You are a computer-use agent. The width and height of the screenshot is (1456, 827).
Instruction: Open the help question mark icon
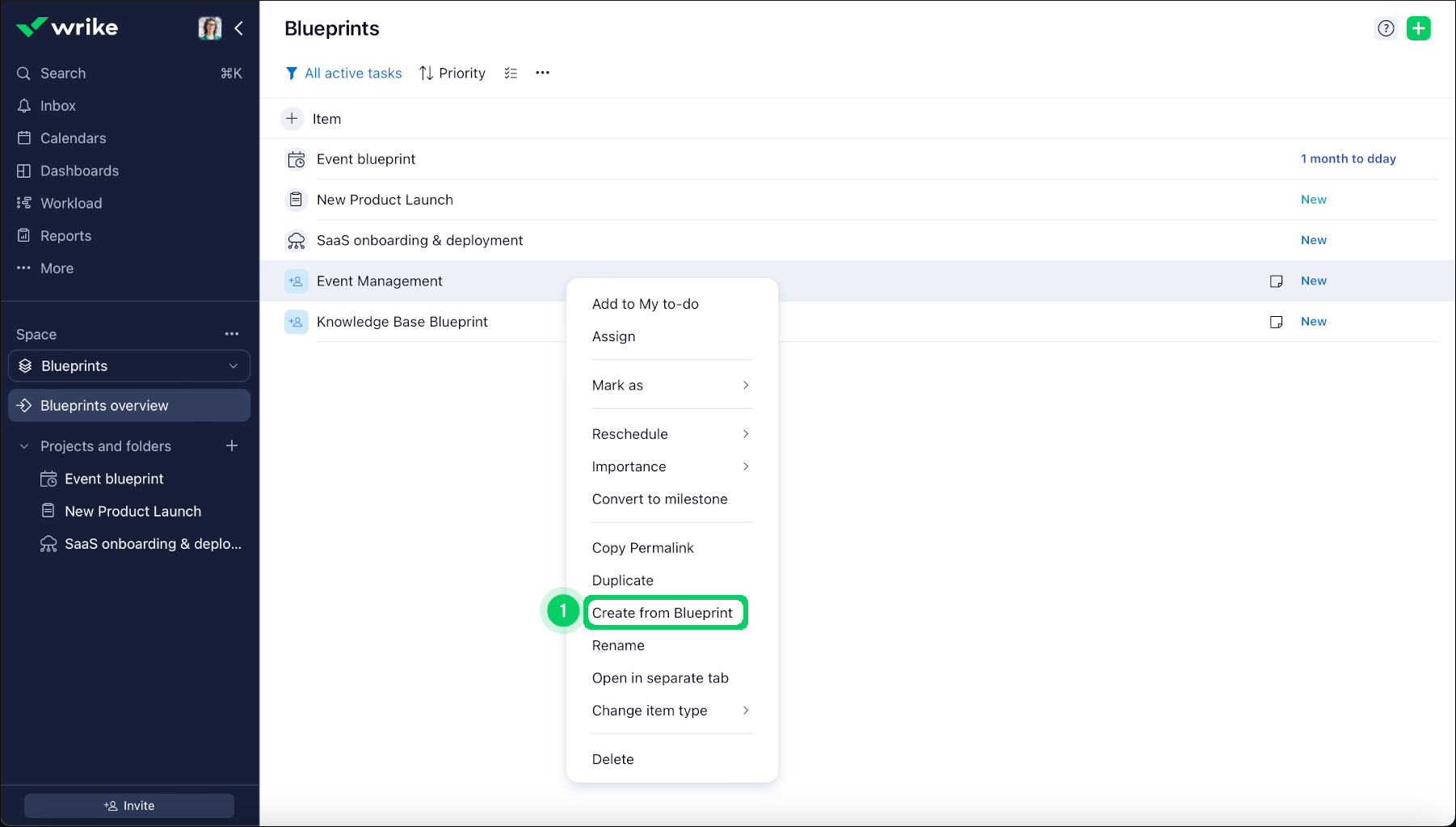tap(1386, 28)
